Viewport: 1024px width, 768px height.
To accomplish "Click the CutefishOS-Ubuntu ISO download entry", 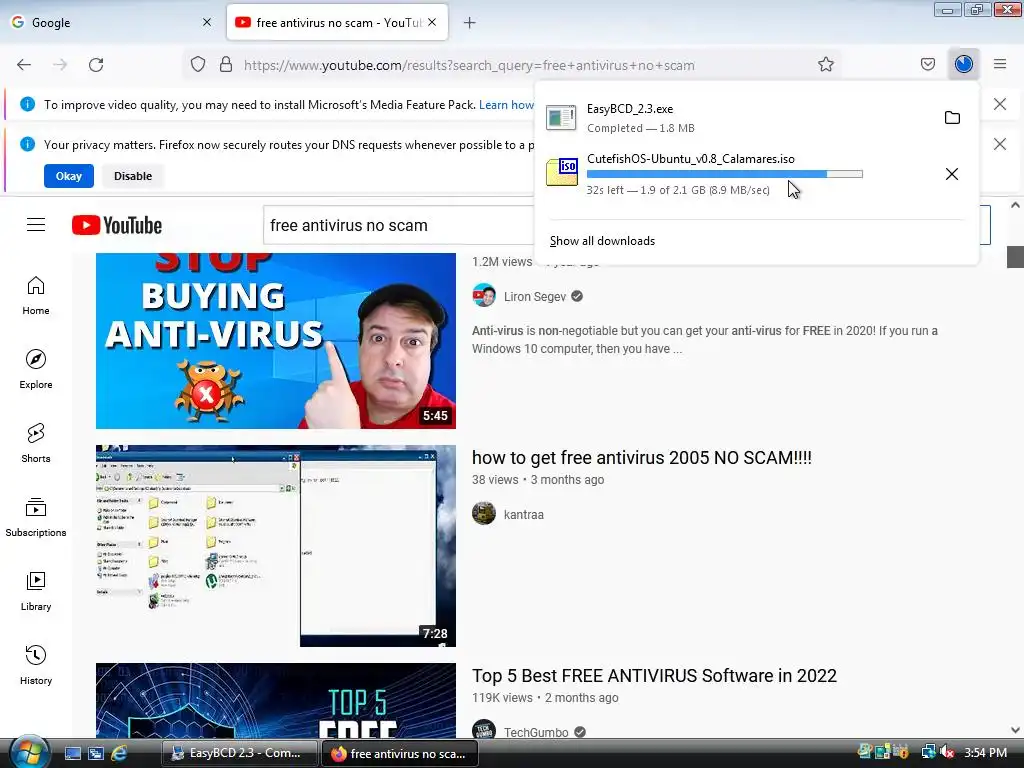I will click(x=738, y=174).
